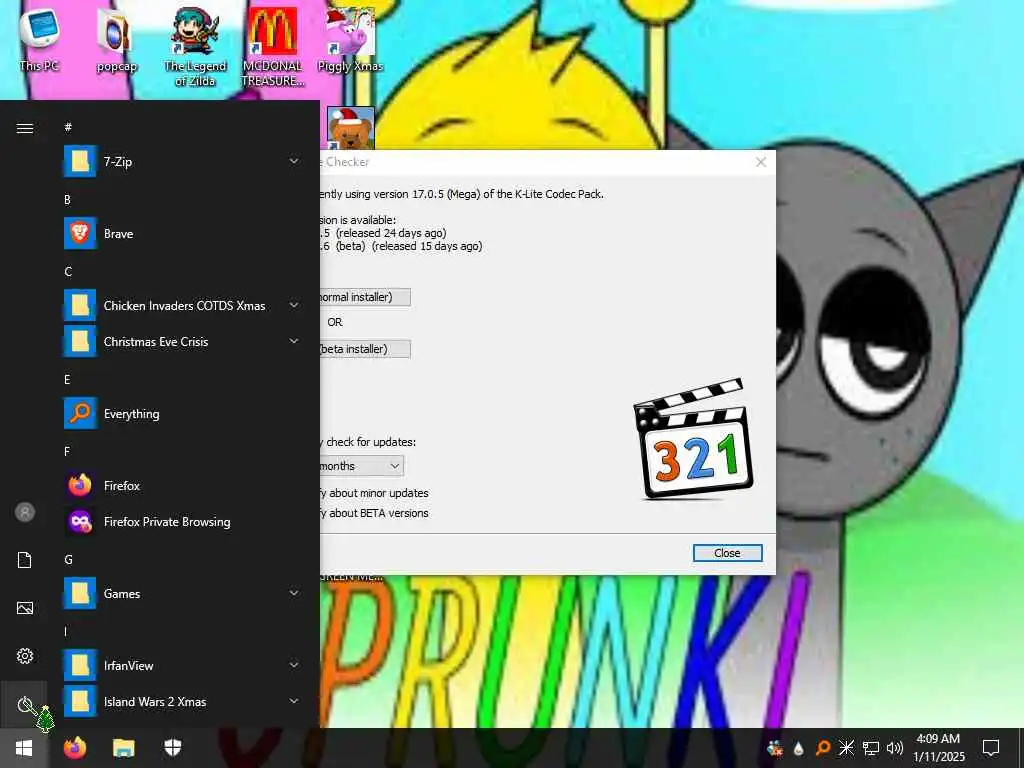Expand Chicken Invaders COTDS Xmas chevron

(x=294, y=306)
